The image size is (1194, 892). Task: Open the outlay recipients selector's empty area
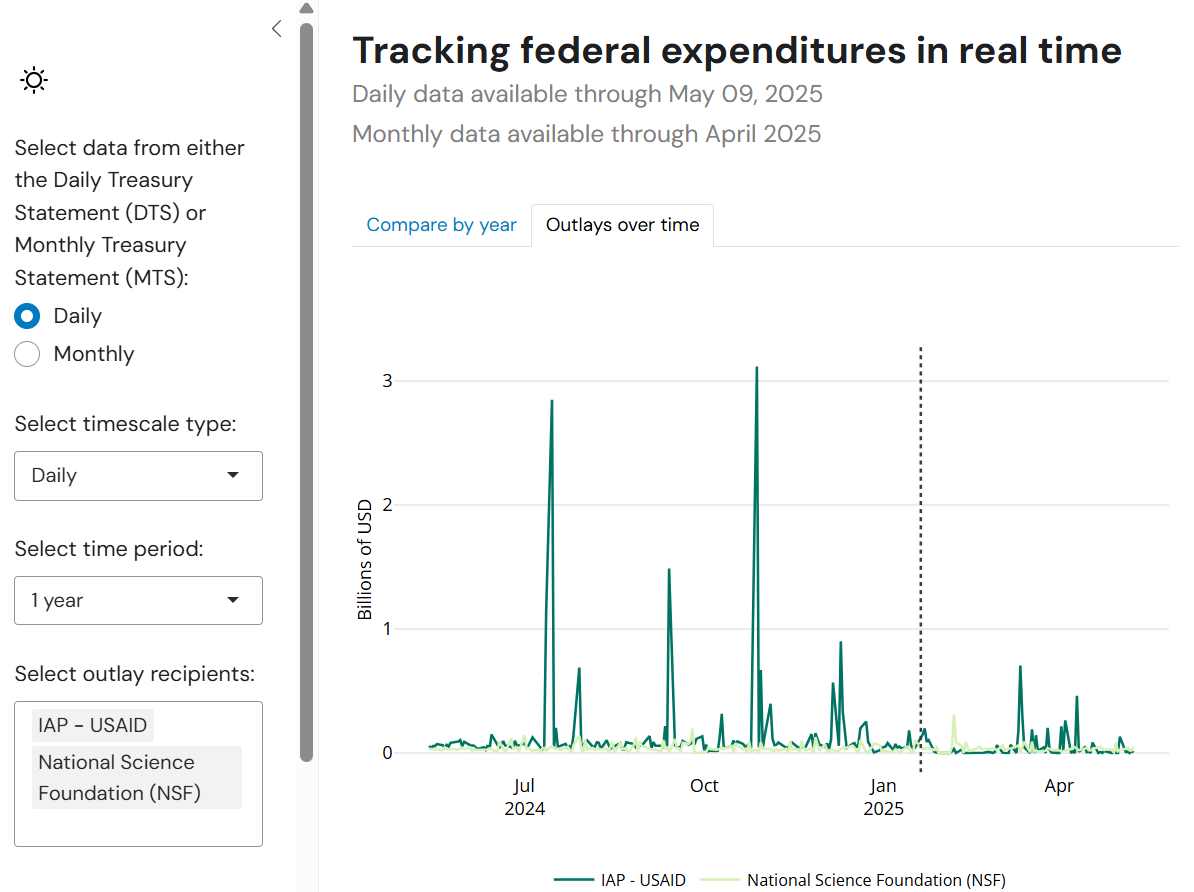(138, 827)
